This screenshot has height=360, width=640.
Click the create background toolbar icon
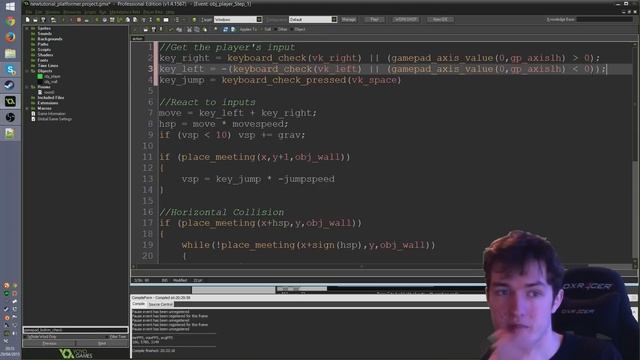(112, 20)
